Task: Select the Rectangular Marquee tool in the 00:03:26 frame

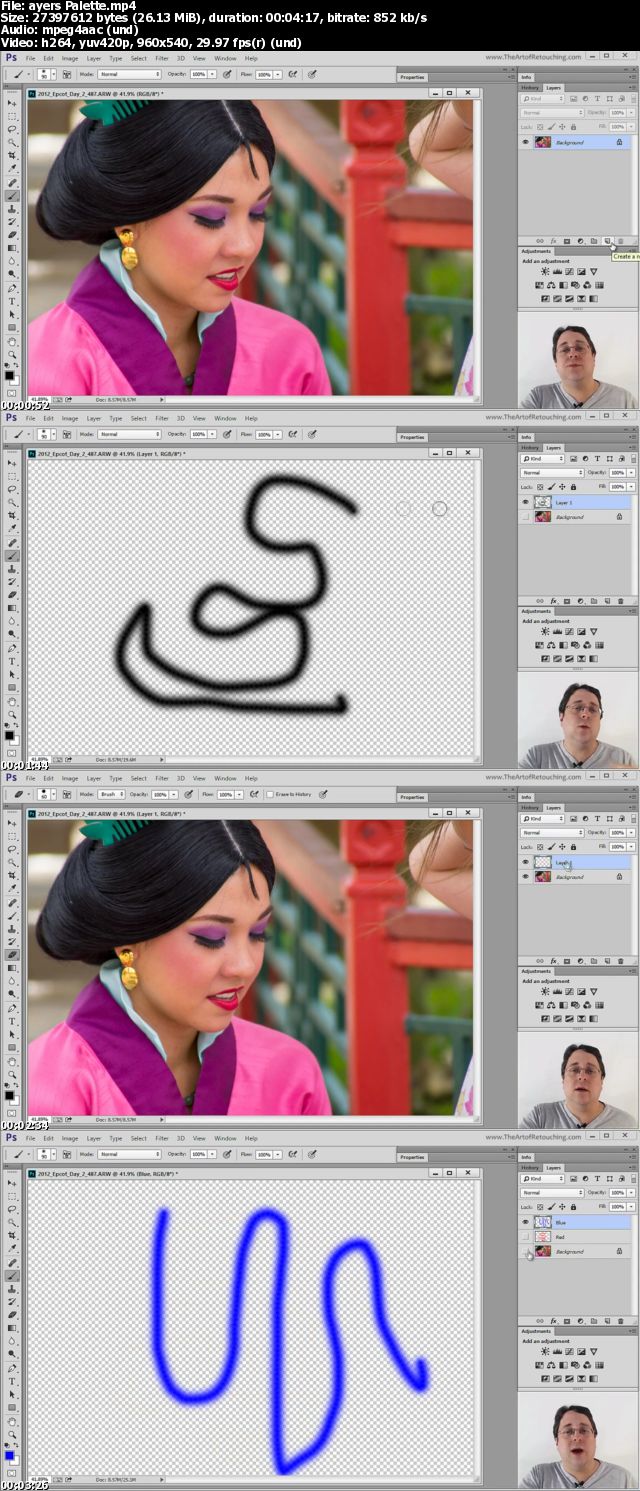Action: point(13,1196)
